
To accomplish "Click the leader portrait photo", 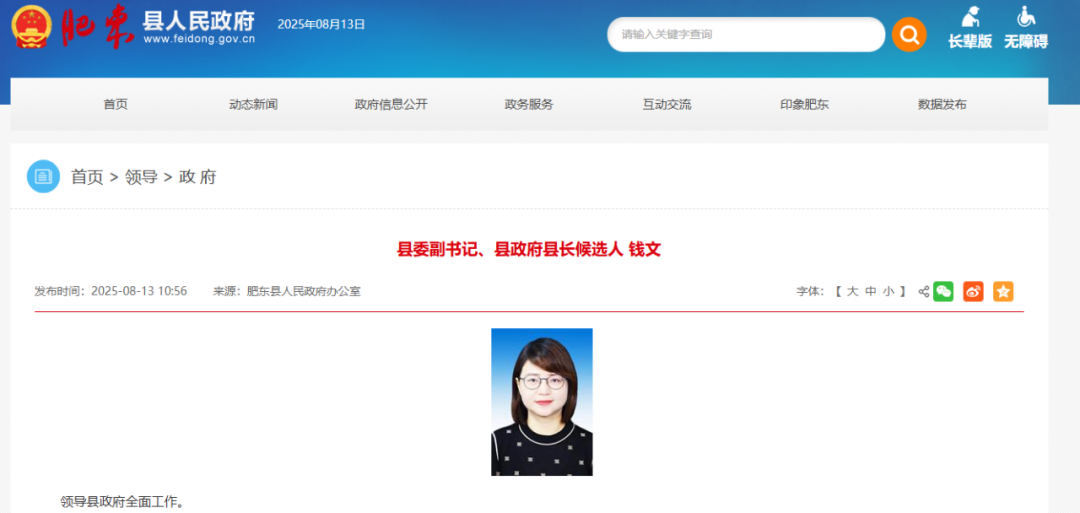I will coord(541,402).
